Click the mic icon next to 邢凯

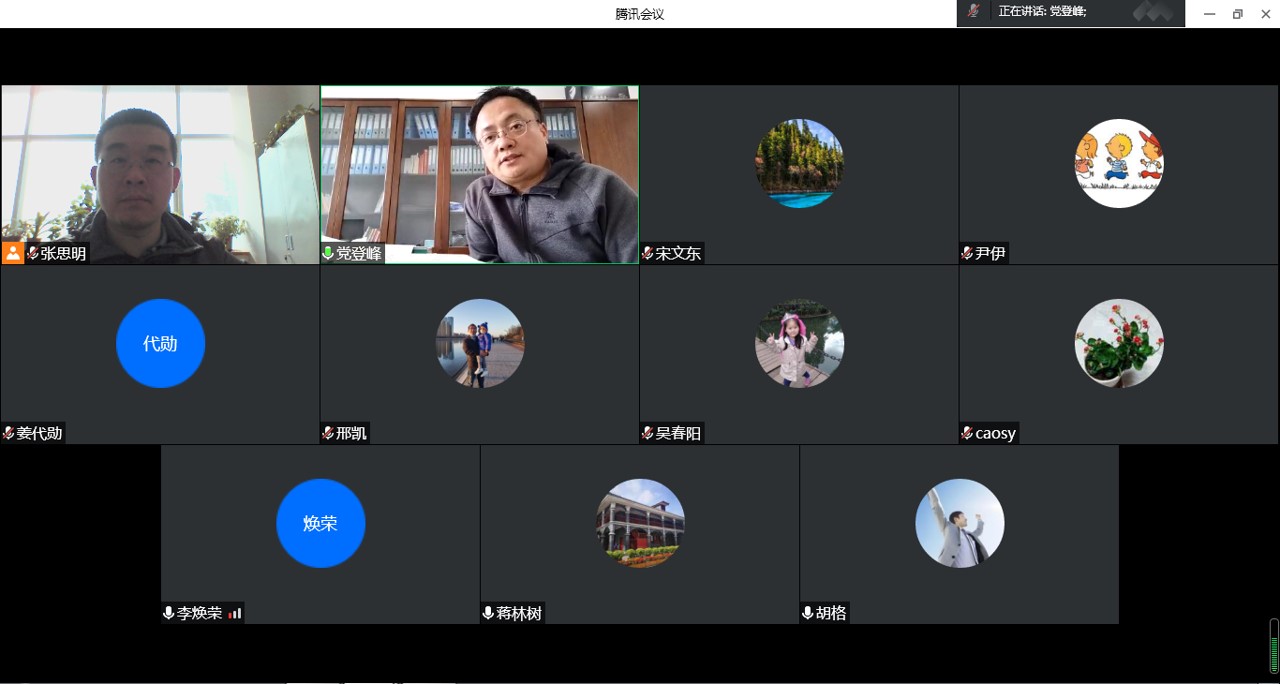pyautogui.click(x=328, y=433)
